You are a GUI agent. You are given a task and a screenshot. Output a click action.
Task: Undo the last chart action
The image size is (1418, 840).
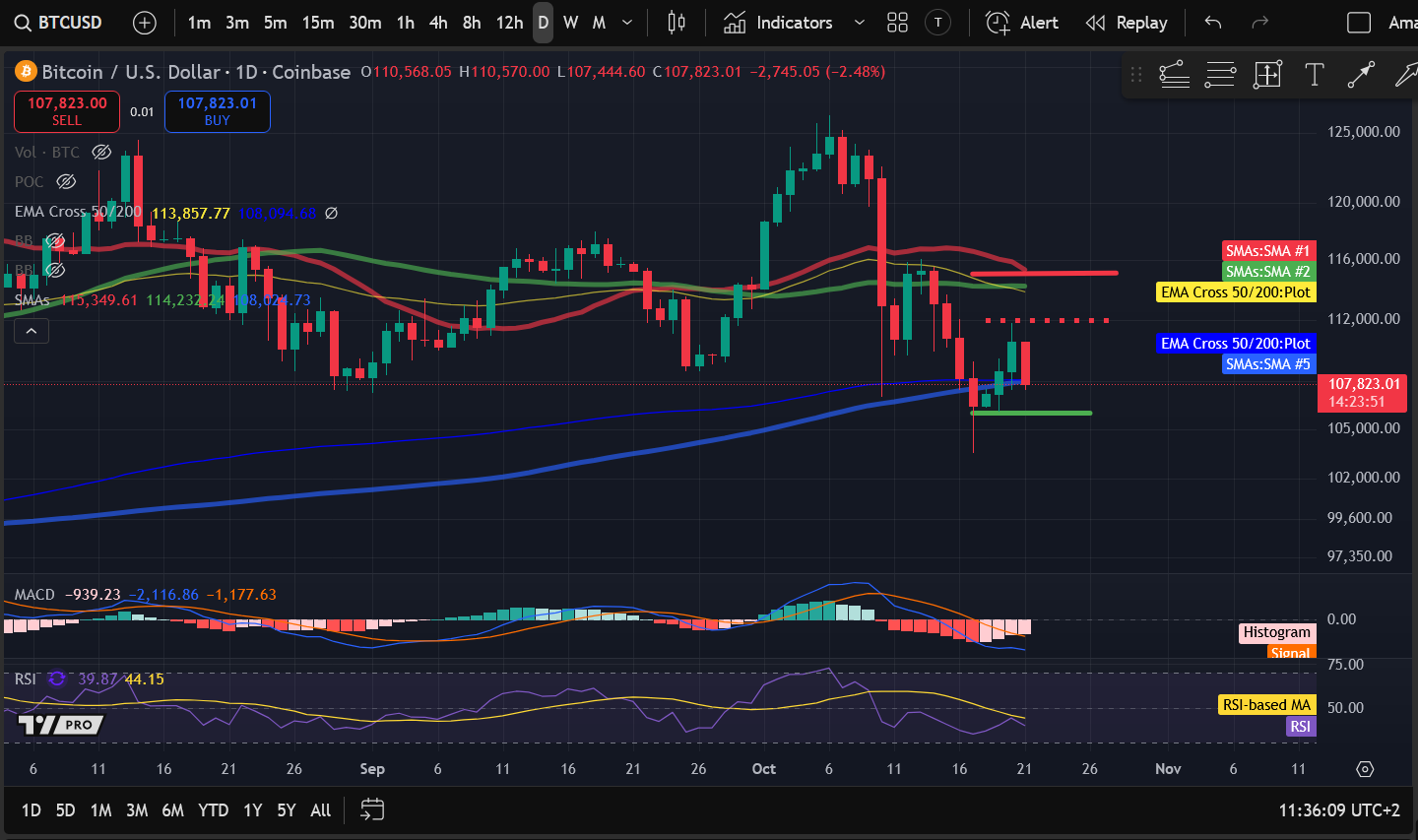click(1213, 23)
